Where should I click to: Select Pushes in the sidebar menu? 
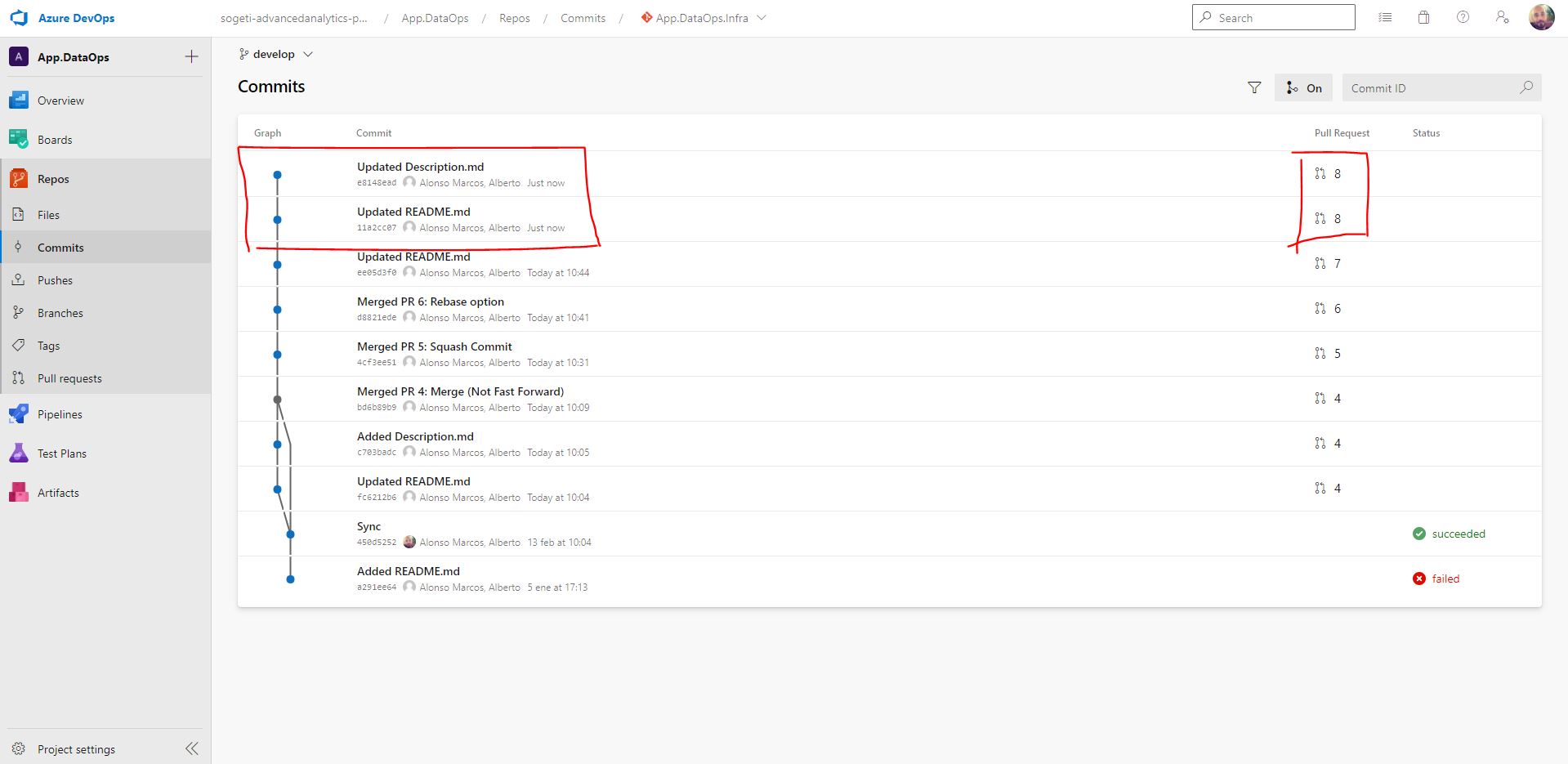point(54,279)
